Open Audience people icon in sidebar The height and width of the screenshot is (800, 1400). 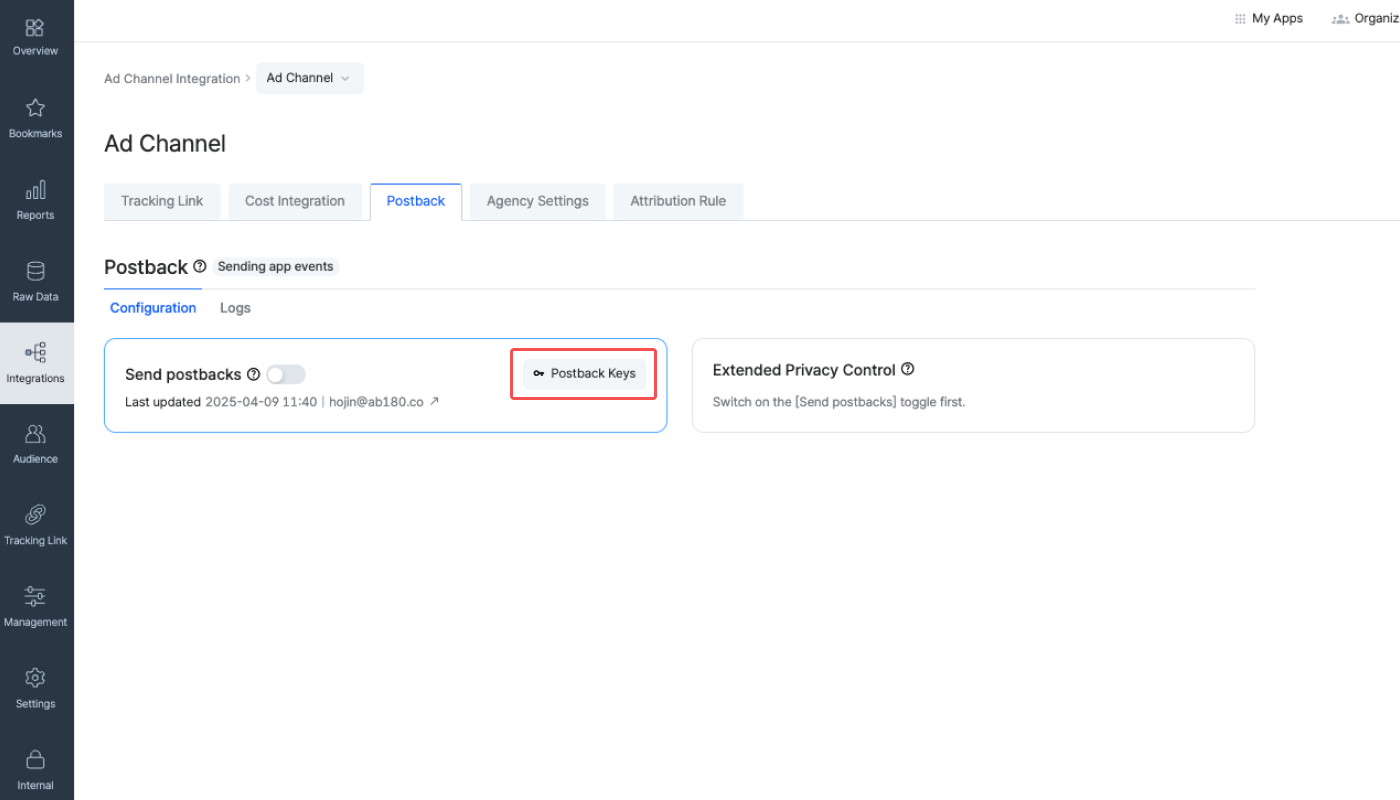[x=35, y=434]
